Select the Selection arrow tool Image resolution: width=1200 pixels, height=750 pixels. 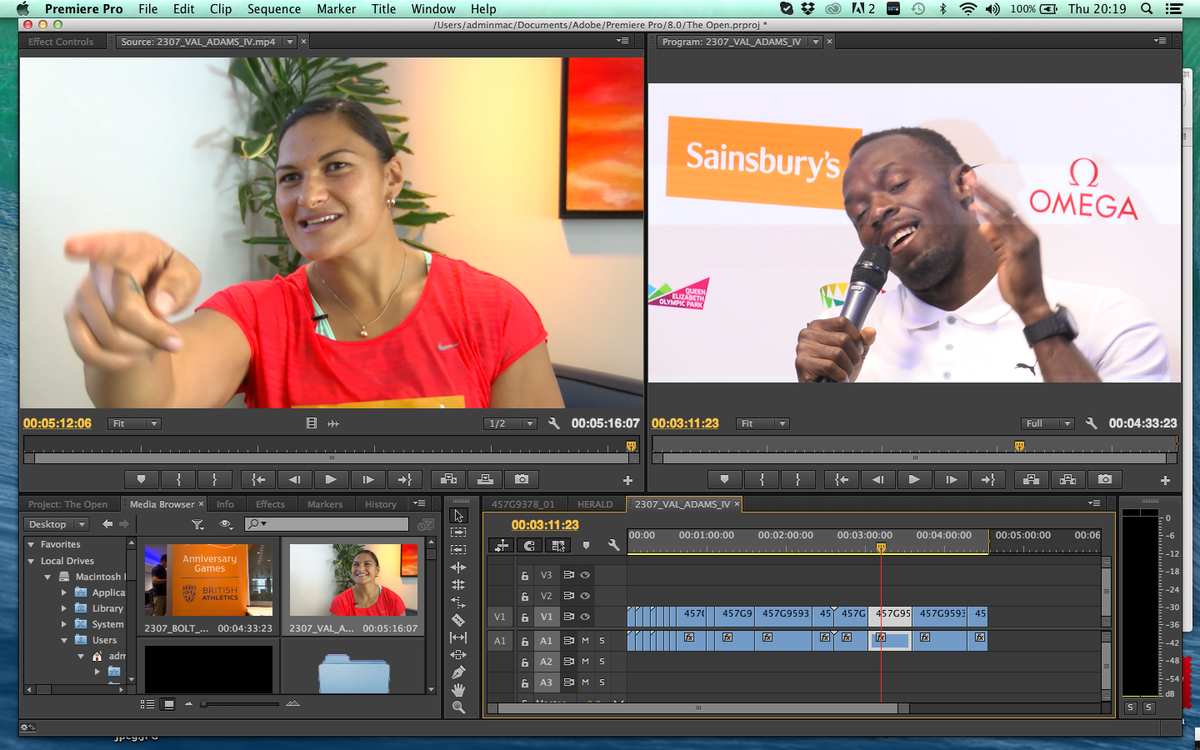459,515
